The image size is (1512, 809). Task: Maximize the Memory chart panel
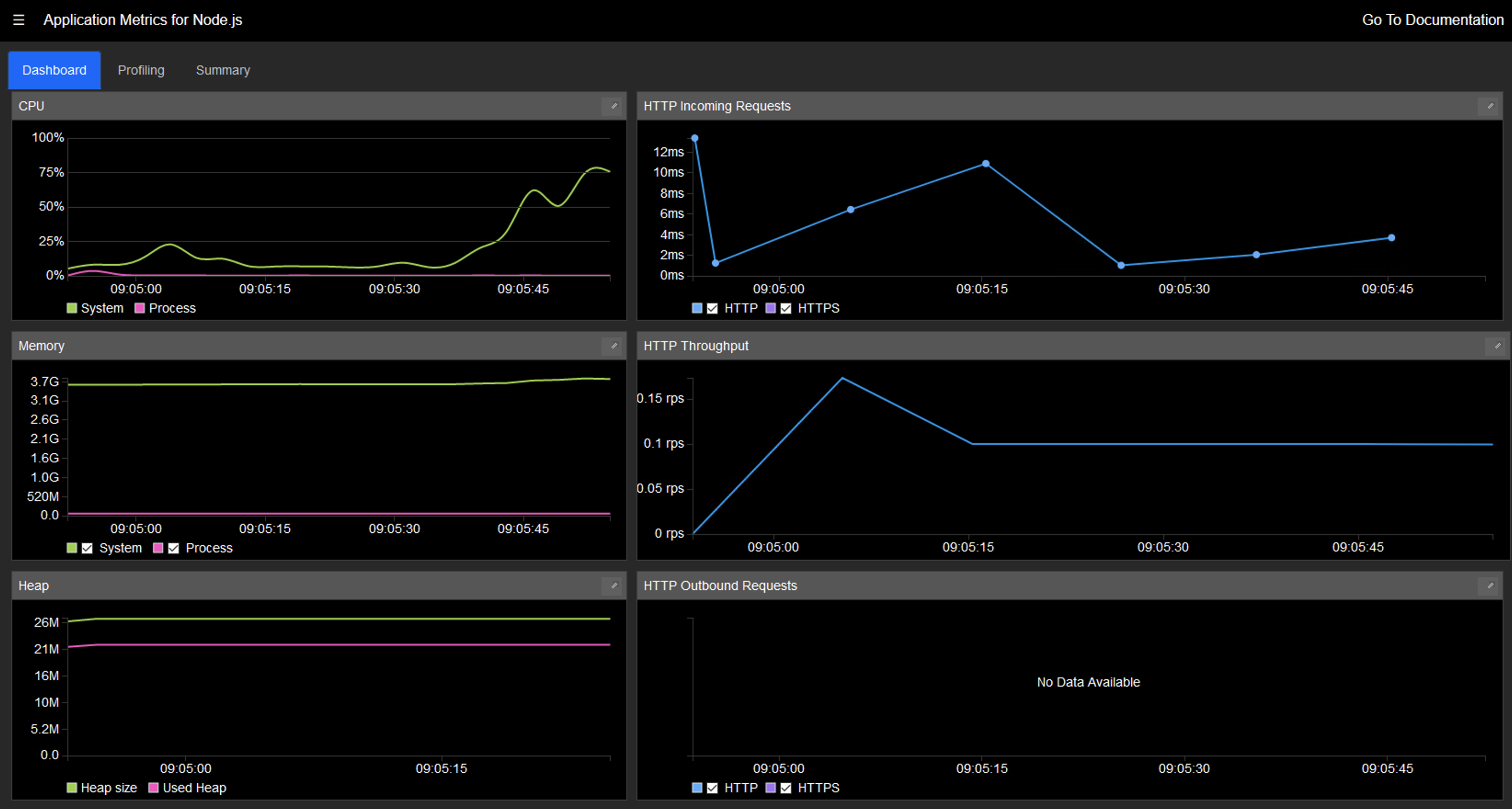click(614, 346)
